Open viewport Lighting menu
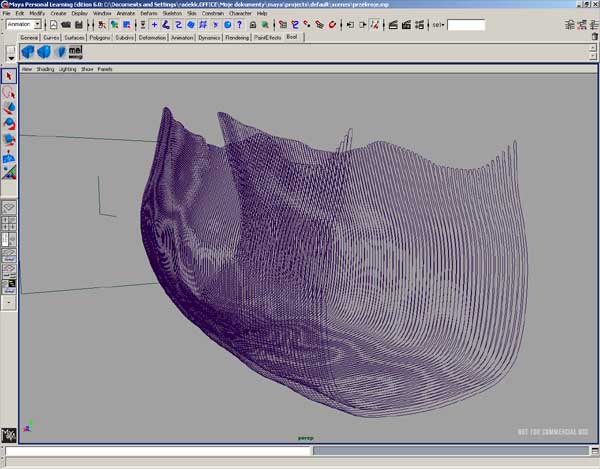600x469 pixels. point(67,69)
